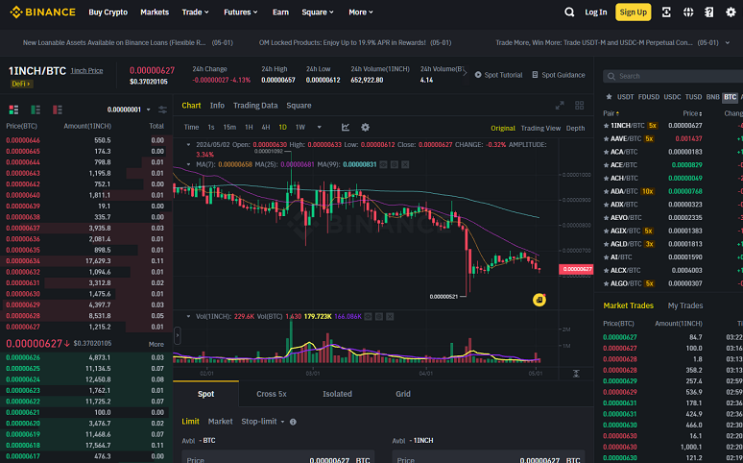
Task: Open the Trade dropdown menu
Action: click(x=195, y=12)
